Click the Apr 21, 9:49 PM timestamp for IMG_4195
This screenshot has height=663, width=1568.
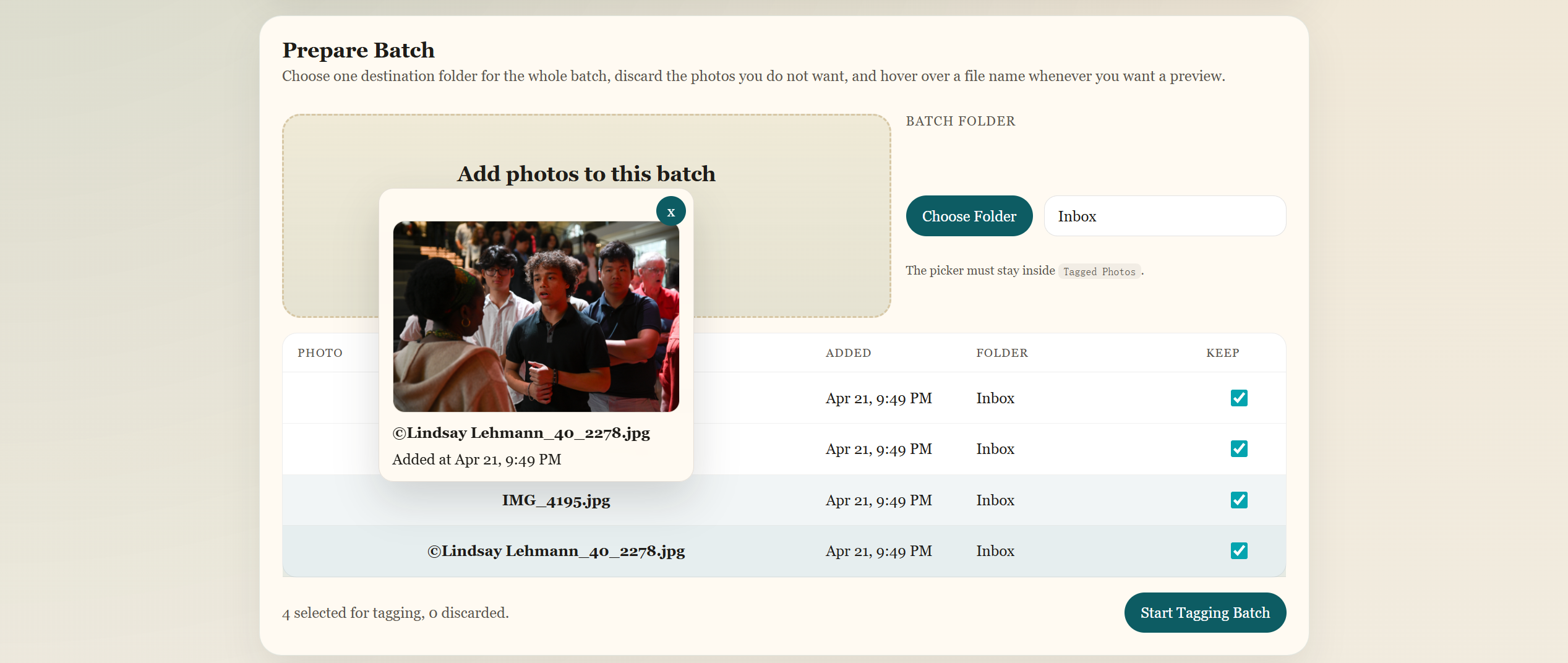pos(879,500)
